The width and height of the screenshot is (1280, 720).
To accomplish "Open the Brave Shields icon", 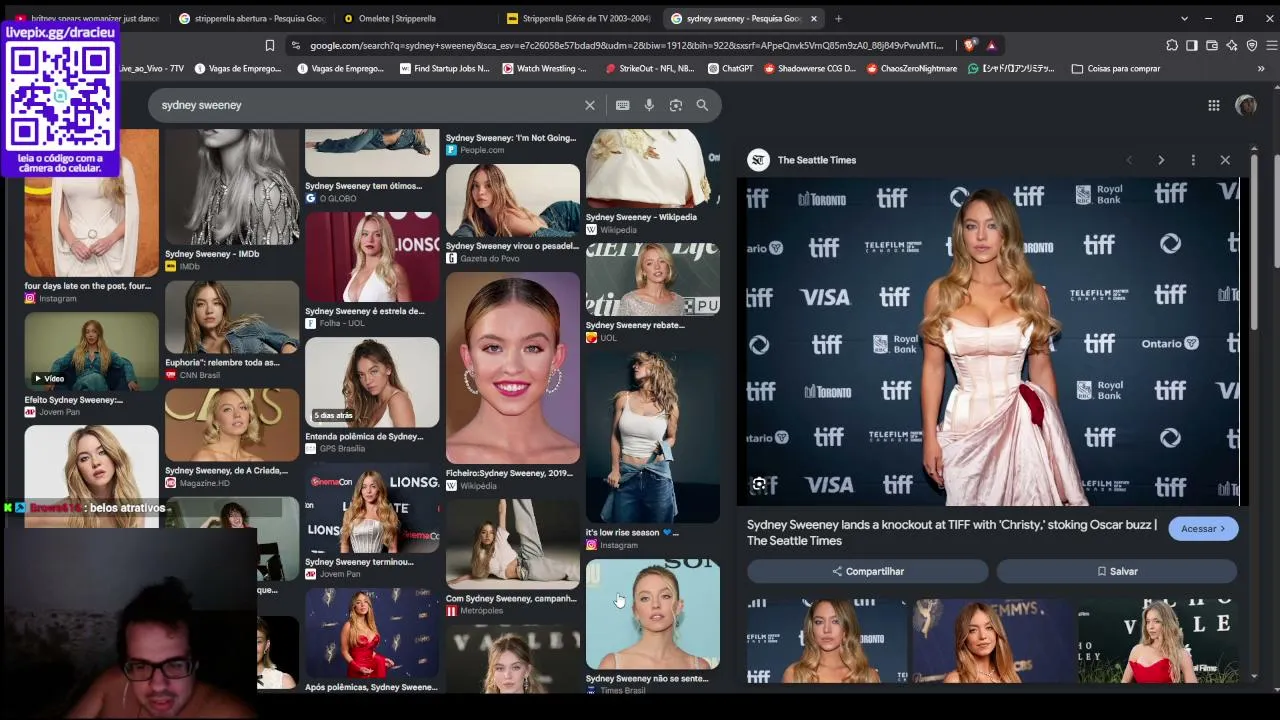I will tap(970, 45).
